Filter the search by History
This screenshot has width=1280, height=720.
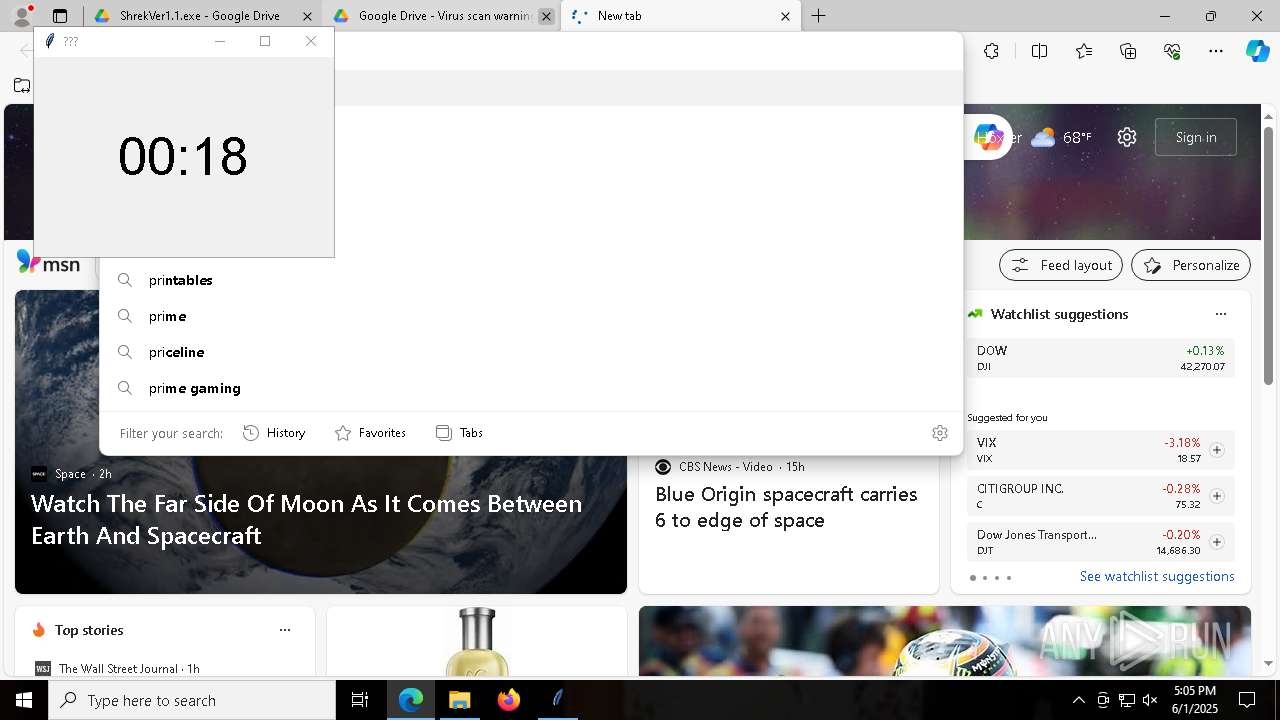point(274,433)
